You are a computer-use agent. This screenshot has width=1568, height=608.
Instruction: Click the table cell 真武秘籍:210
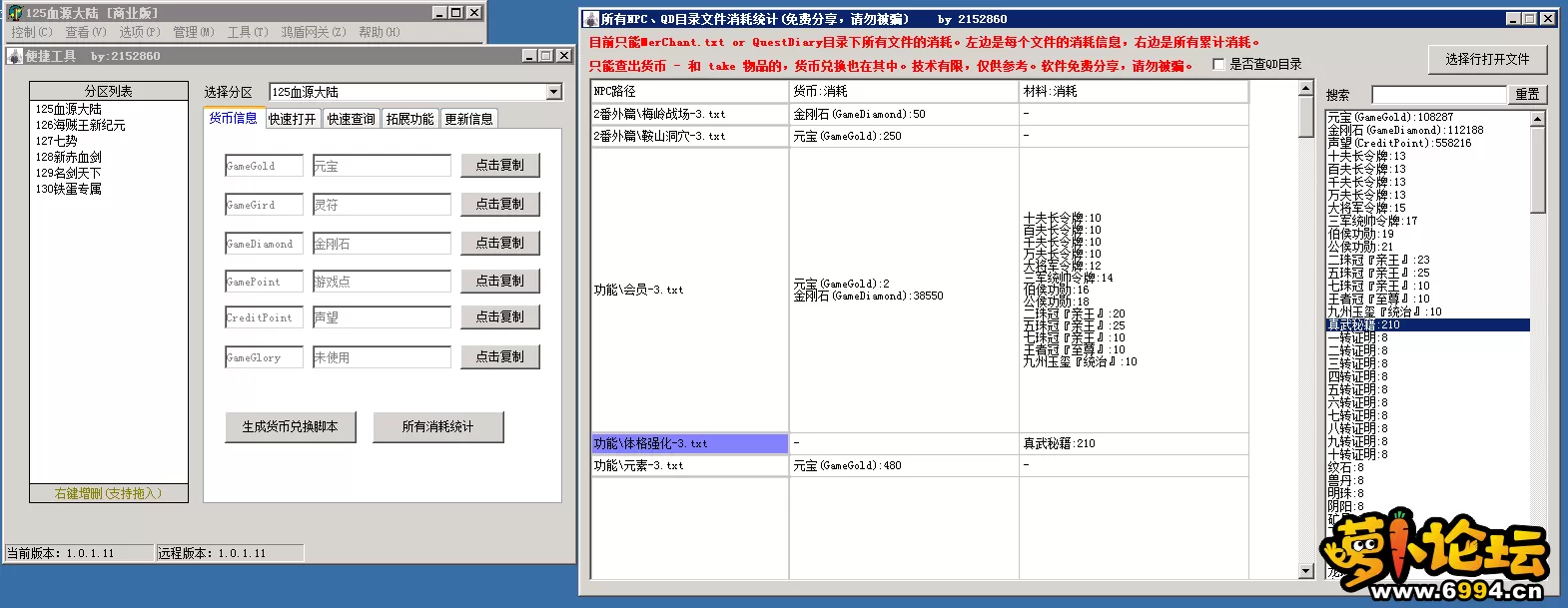click(1134, 443)
